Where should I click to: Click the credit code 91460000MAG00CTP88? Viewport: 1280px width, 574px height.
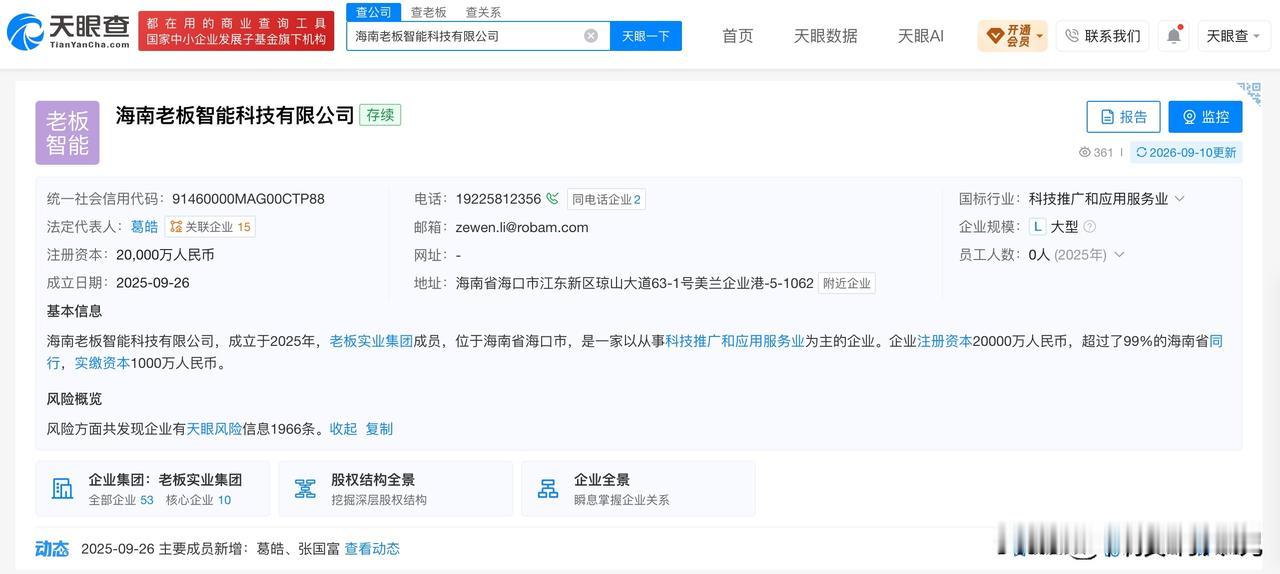[x=248, y=199]
